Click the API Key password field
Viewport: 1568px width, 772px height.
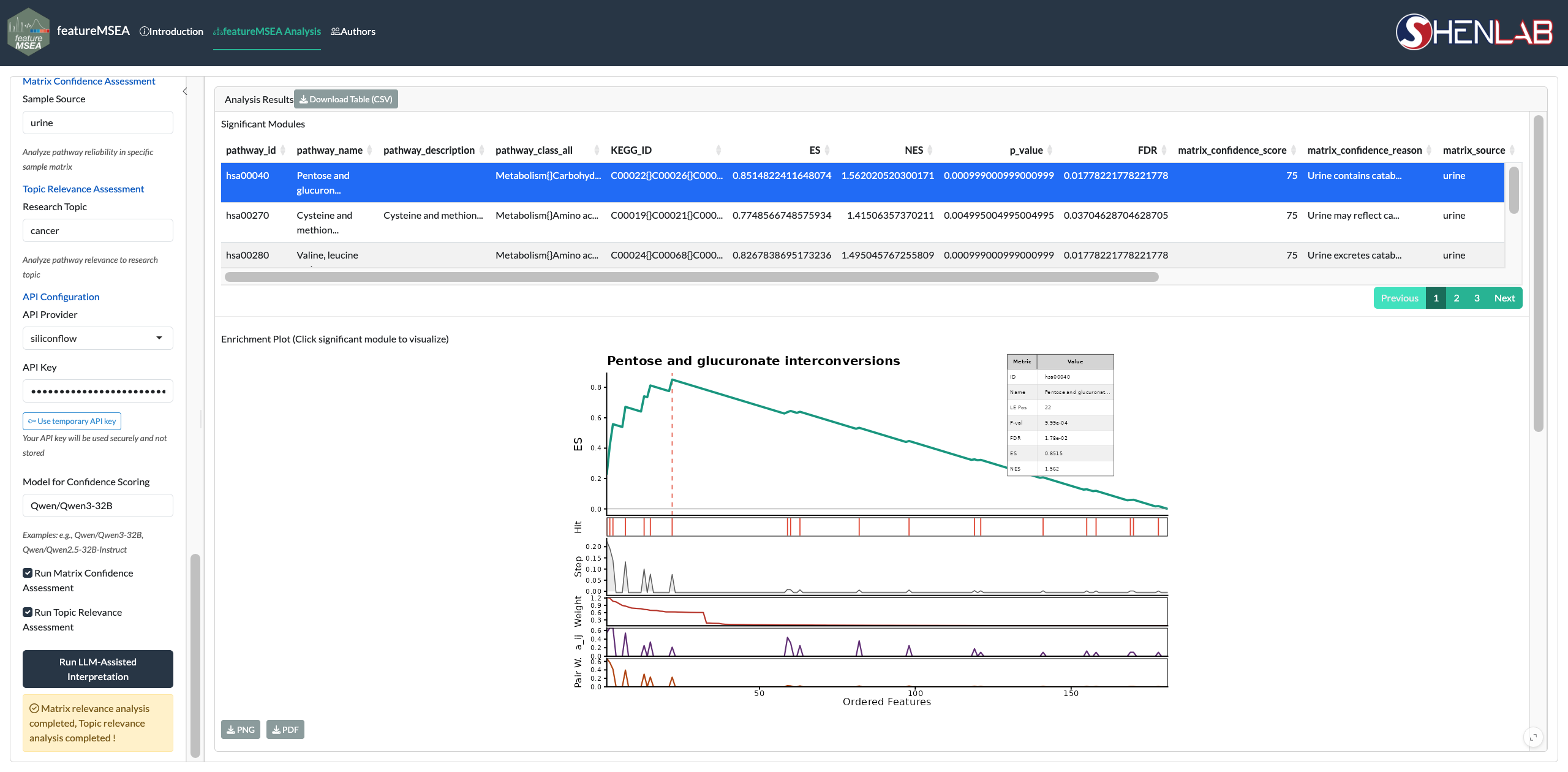[x=98, y=391]
